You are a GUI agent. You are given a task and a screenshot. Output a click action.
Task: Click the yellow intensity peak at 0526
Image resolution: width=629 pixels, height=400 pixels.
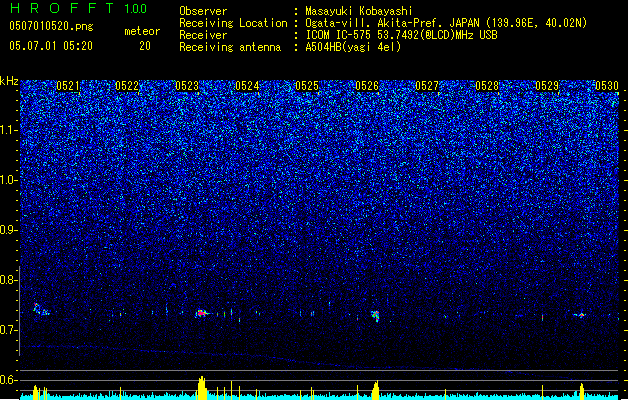point(376,390)
